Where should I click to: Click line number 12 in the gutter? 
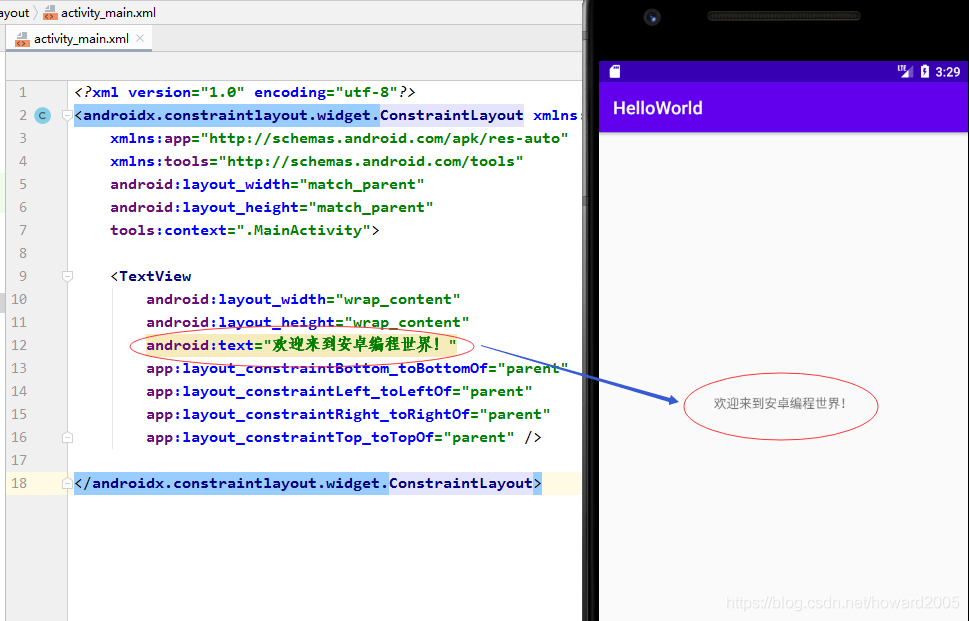click(x=19, y=345)
